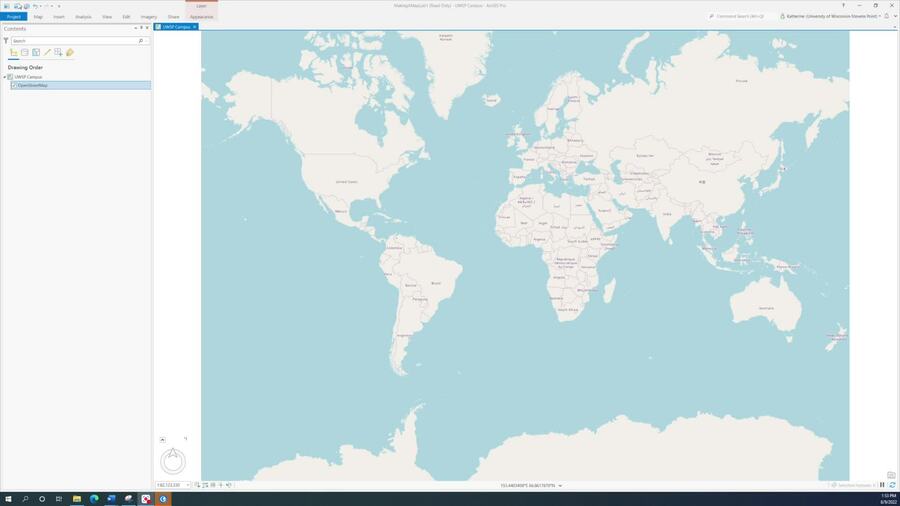
Task: Open the Analysis ribbon tab
Action: pos(83,17)
